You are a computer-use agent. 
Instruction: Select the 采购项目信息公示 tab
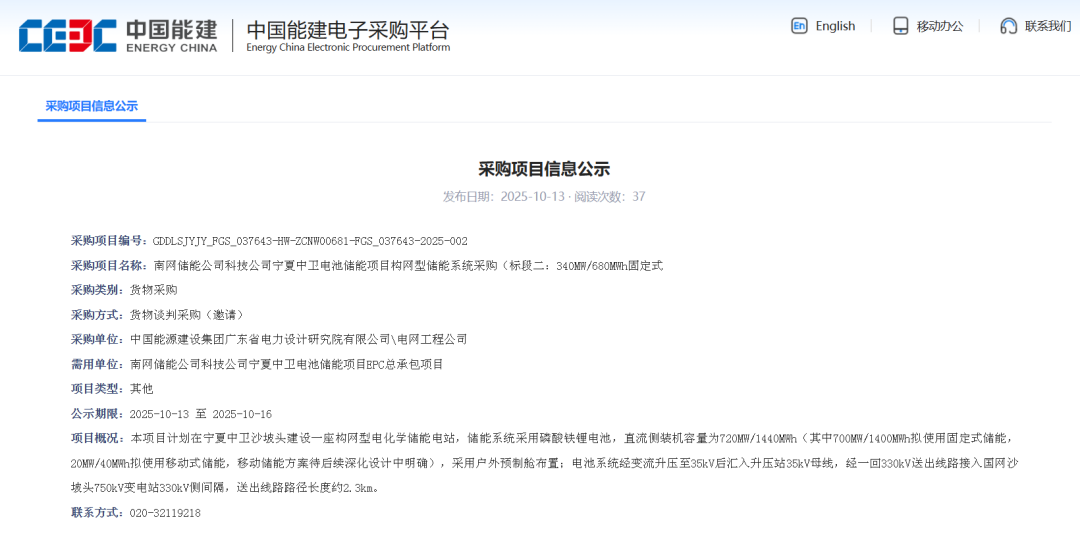(91, 106)
